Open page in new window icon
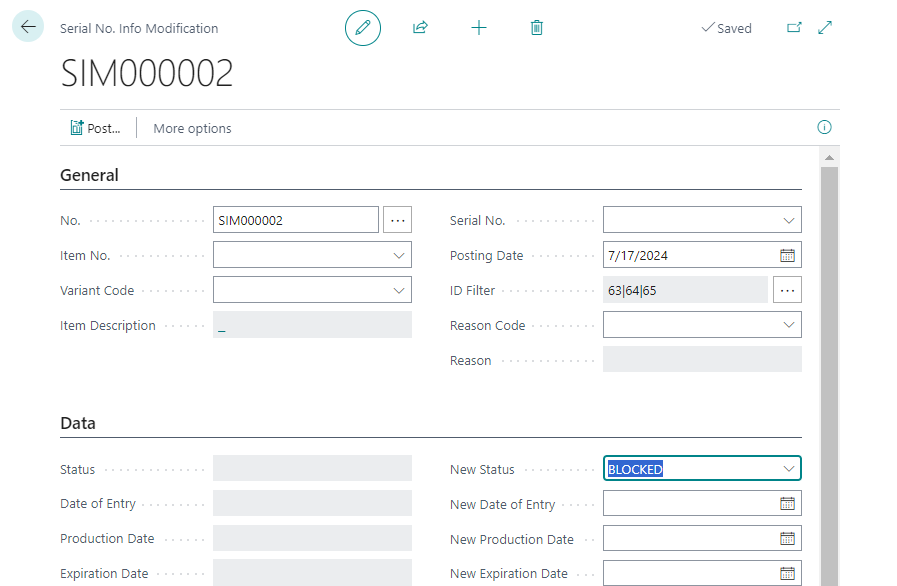Image resolution: width=897 pixels, height=586 pixels. (794, 27)
